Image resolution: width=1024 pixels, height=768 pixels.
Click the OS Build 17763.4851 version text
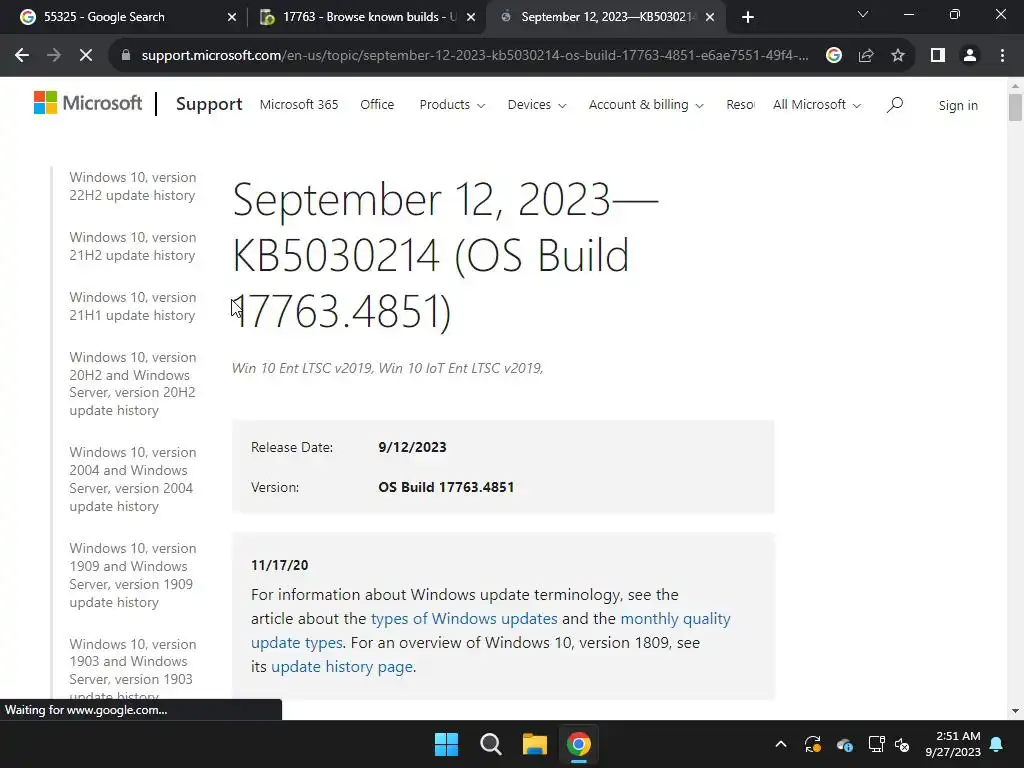pyautogui.click(x=446, y=487)
